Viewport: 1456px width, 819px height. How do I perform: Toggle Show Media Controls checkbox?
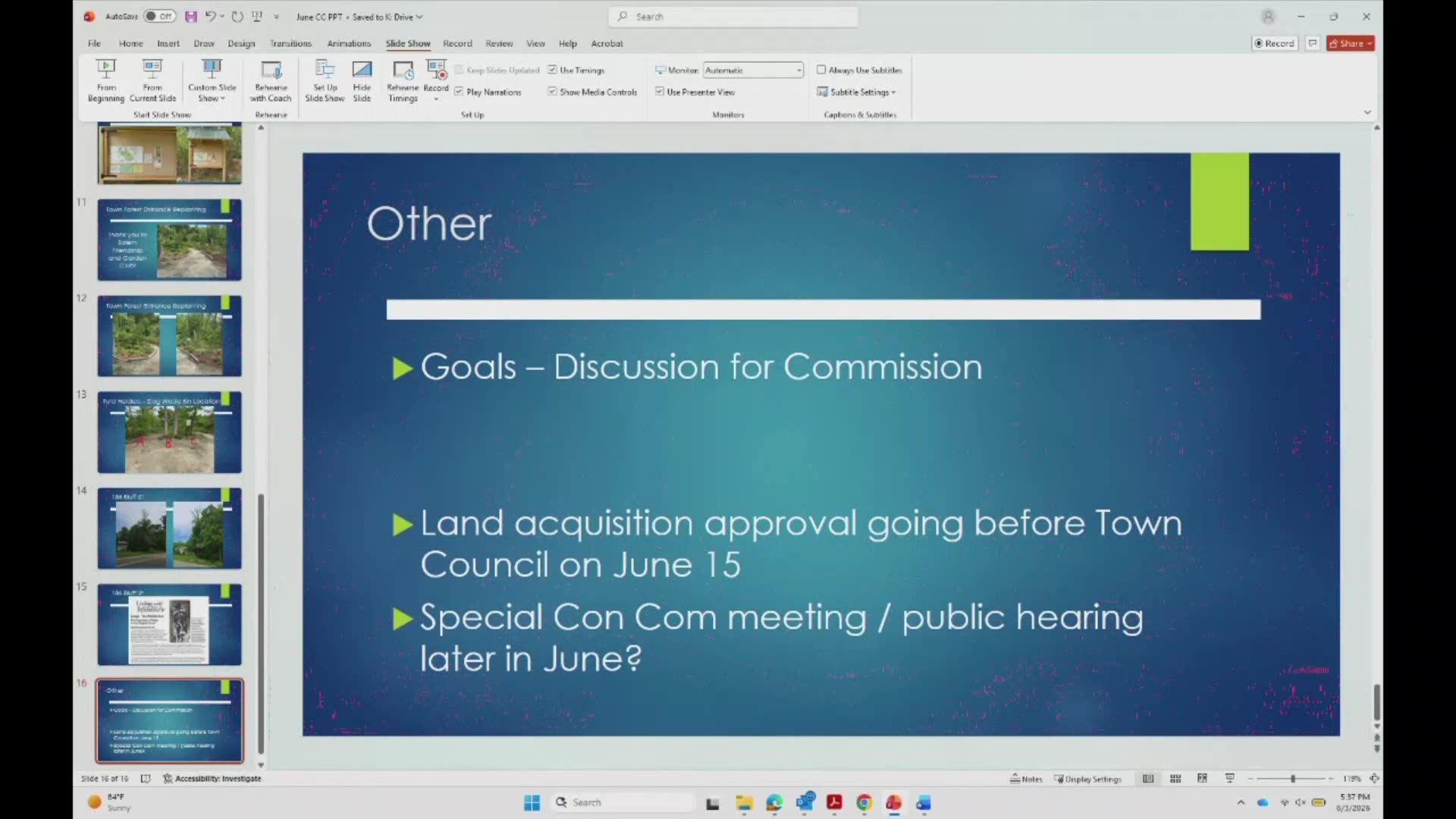(x=552, y=92)
